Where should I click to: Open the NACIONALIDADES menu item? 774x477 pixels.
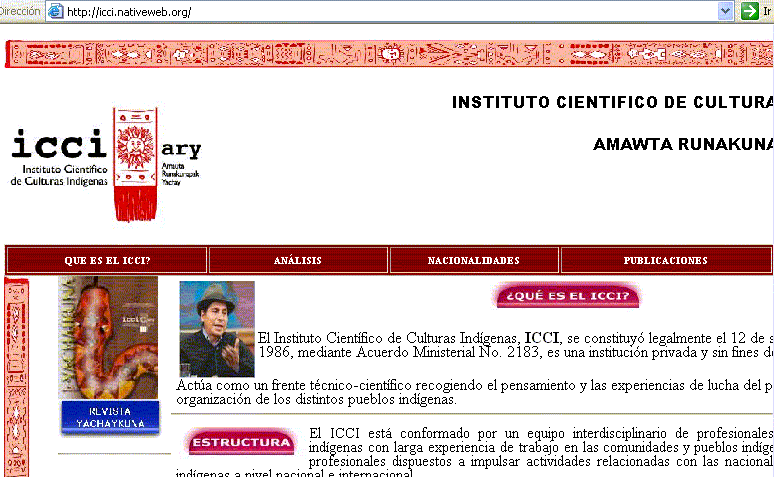tap(474, 260)
